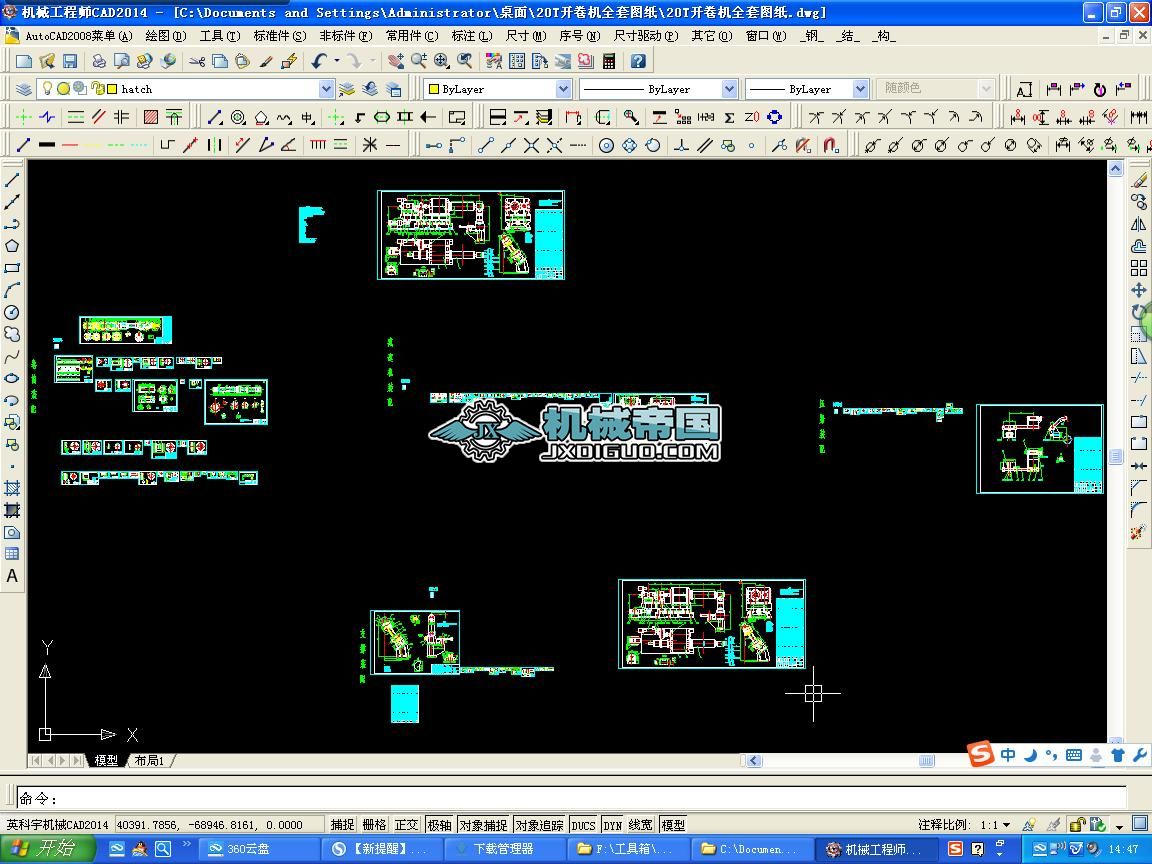Open the hatch layer dropdown

pyautogui.click(x=326, y=89)
